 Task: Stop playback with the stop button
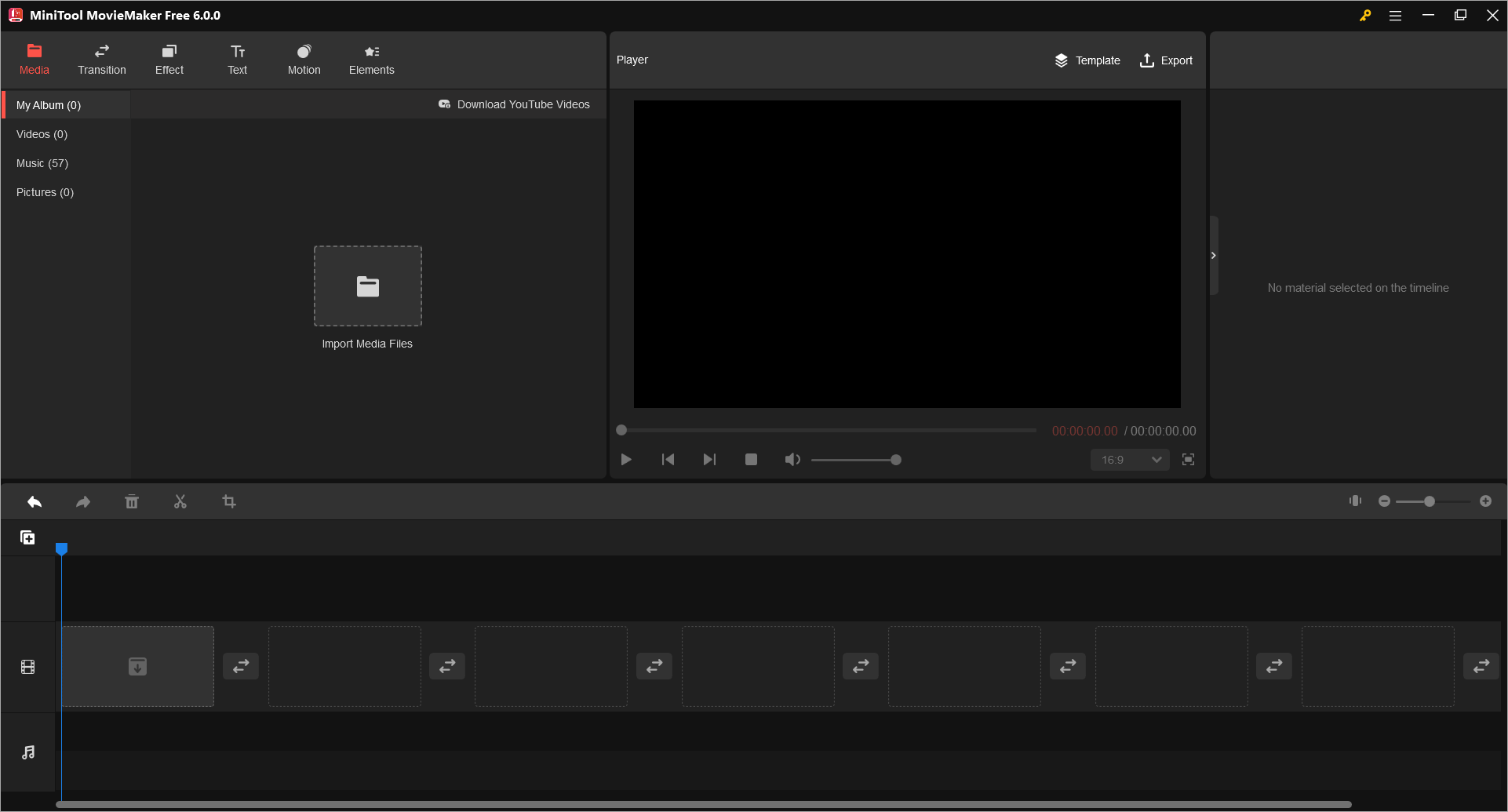click(751, 460)
